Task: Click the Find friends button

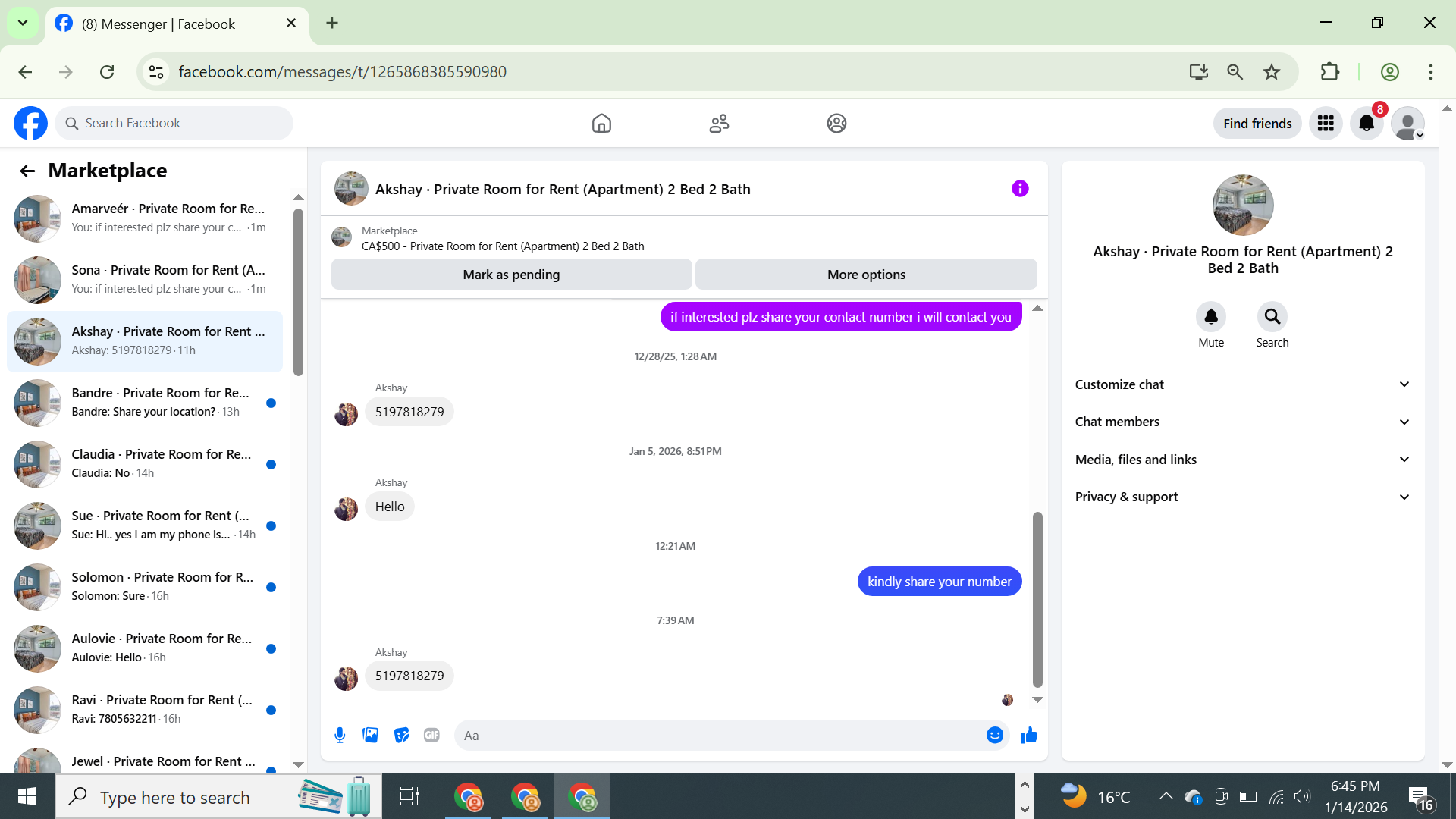Action: 1257,123
